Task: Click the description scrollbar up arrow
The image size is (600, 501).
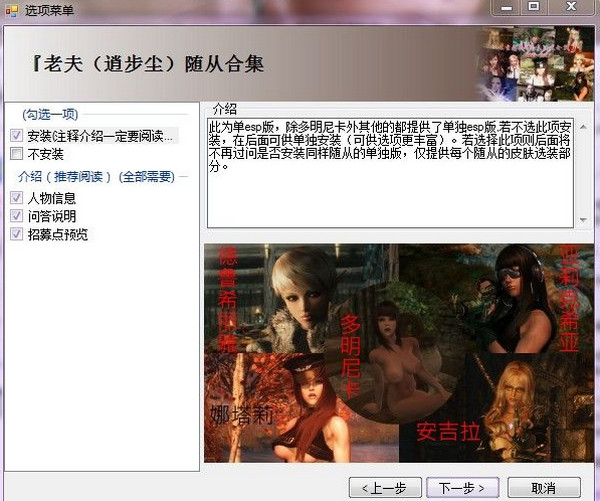Action: pyautogui.click(x=583, y=127)
